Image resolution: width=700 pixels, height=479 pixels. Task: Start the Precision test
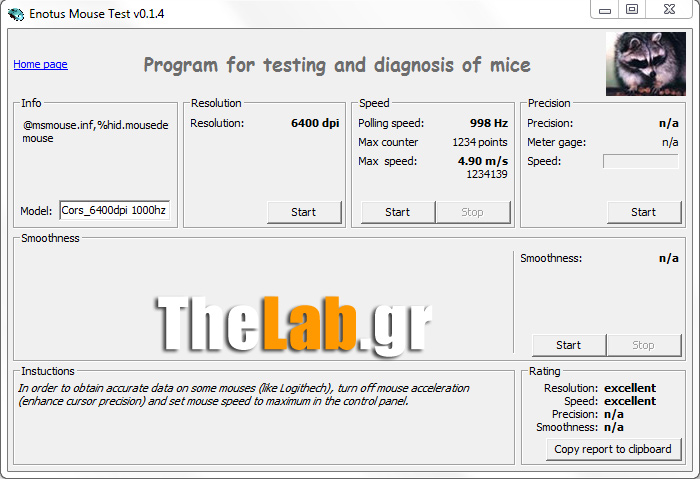pos(643,212)
